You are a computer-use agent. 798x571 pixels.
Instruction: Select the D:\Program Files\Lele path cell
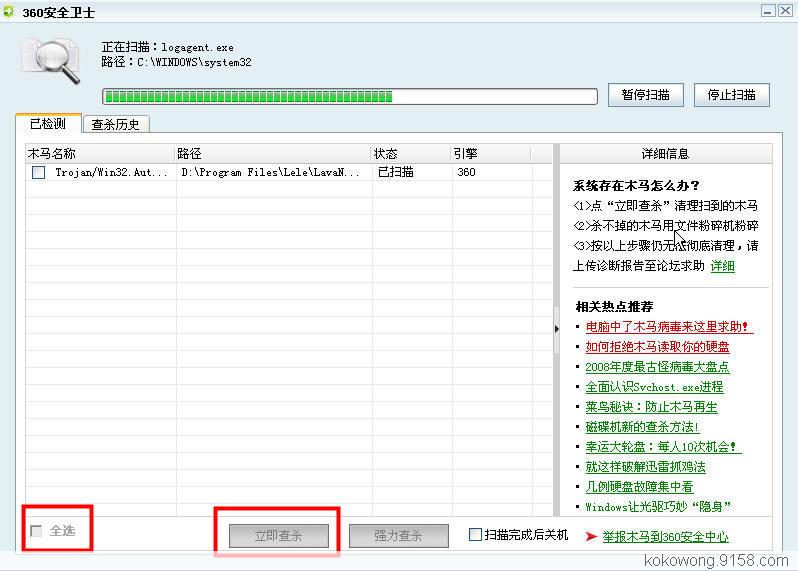tap(270, 173)
